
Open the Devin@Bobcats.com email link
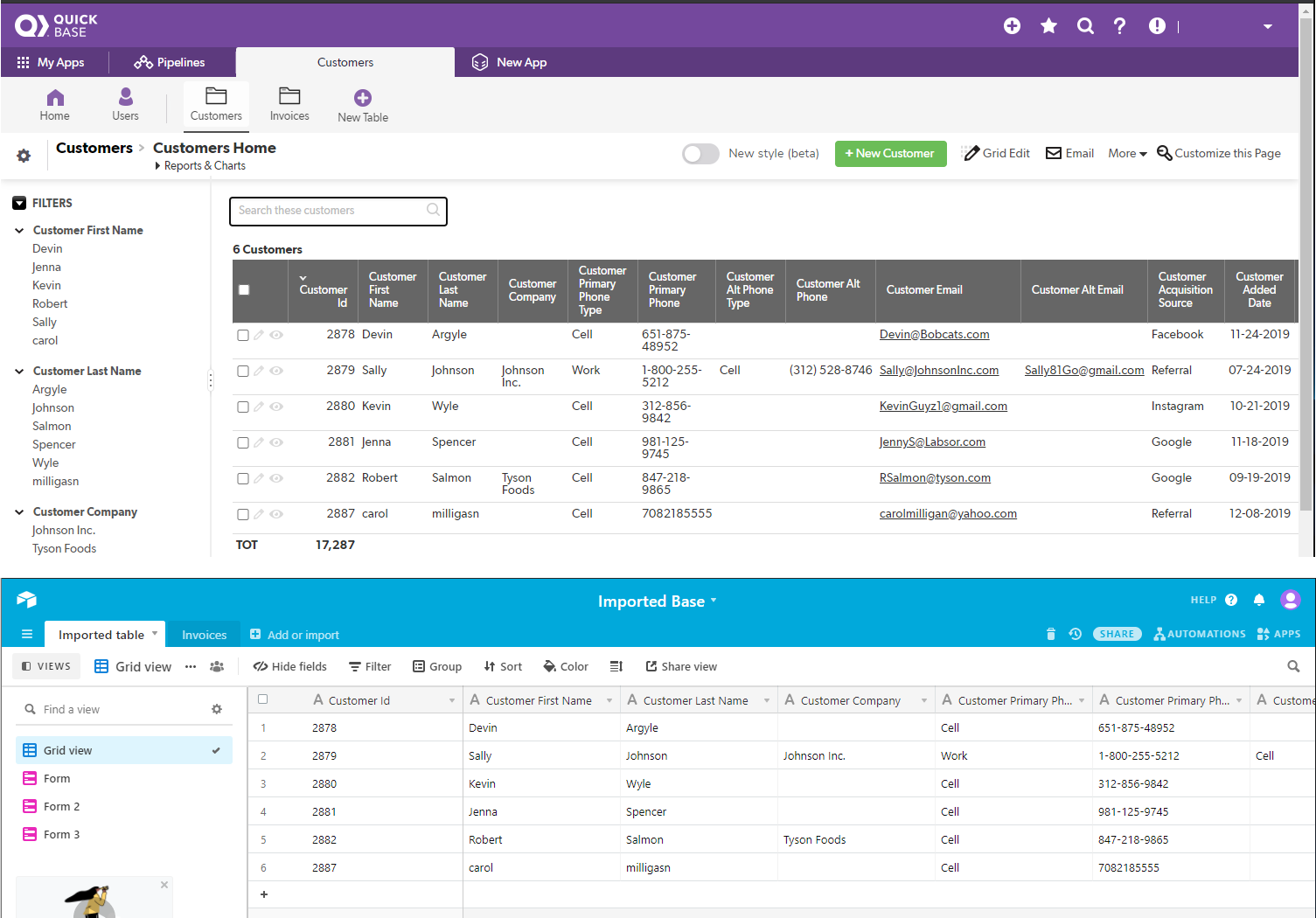click(x=935, y=335)
